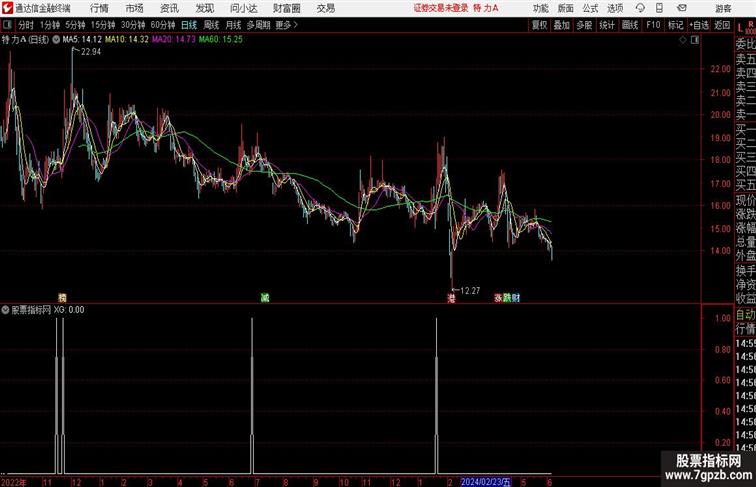Click the diamond icon above the chart
756x487 pixels.
(x=683, y=40)
